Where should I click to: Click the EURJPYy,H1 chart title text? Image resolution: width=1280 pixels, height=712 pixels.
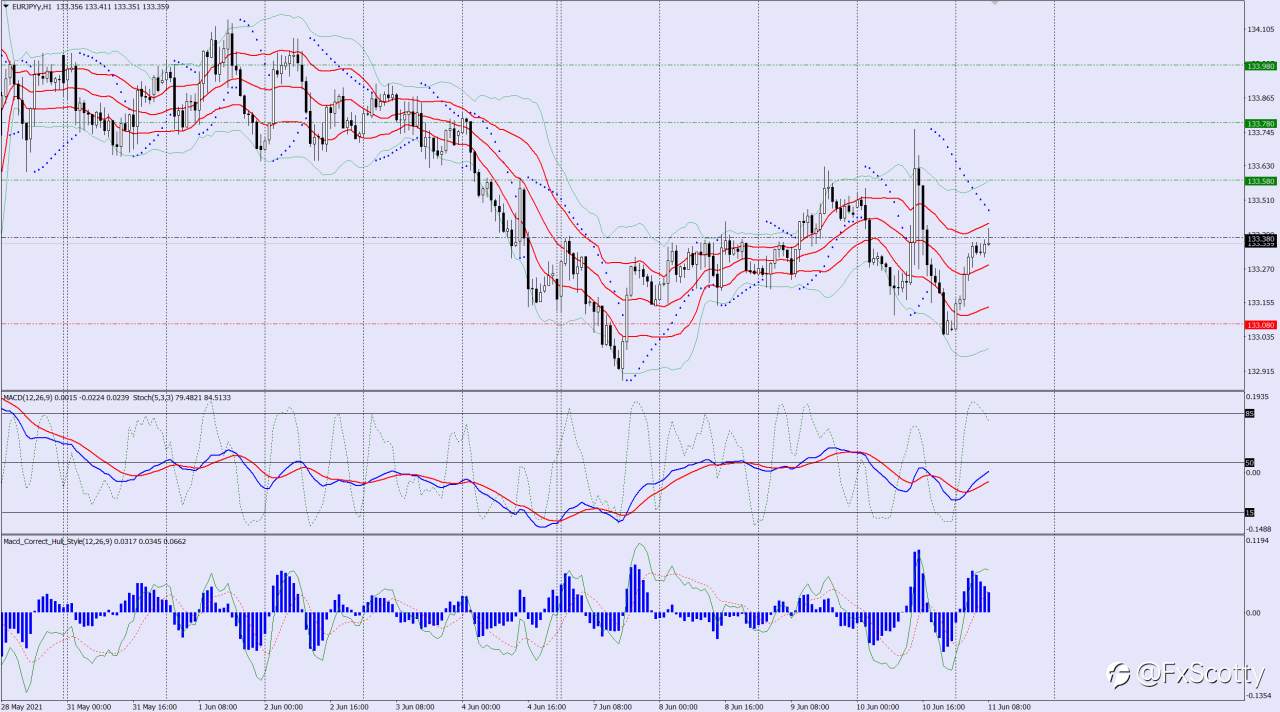pyautogui.click(x=31, y=6)
